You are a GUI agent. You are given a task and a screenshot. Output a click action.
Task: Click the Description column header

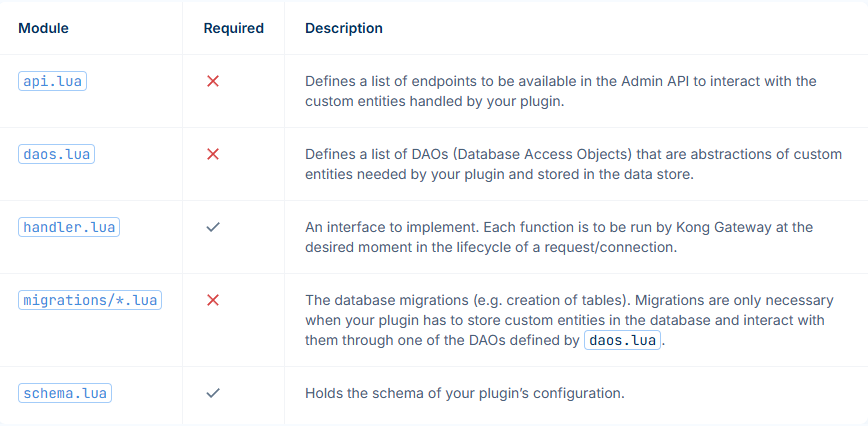click(x=343, y=28)
